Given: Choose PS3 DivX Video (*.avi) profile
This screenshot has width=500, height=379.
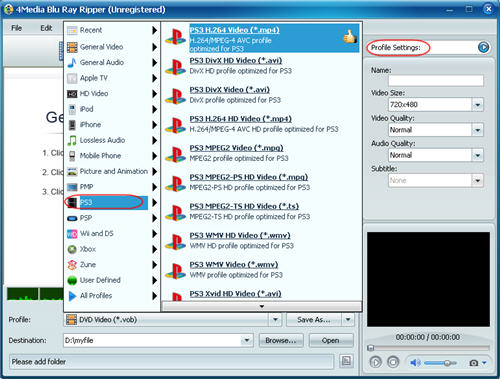Looking at the screenshot, I should click(x=261, y=95).
